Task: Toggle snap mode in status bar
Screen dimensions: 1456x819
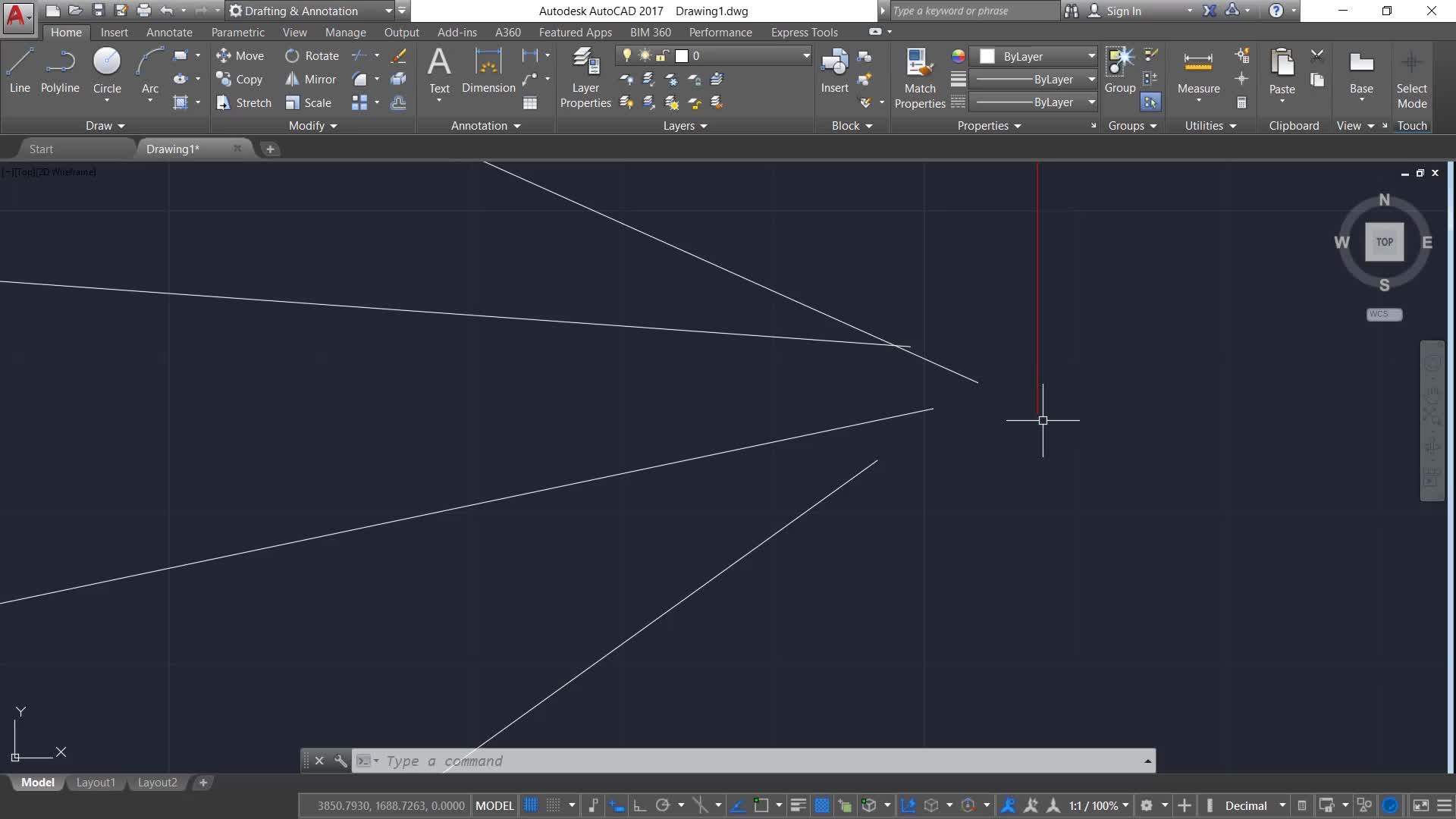Action: (554, 805)
